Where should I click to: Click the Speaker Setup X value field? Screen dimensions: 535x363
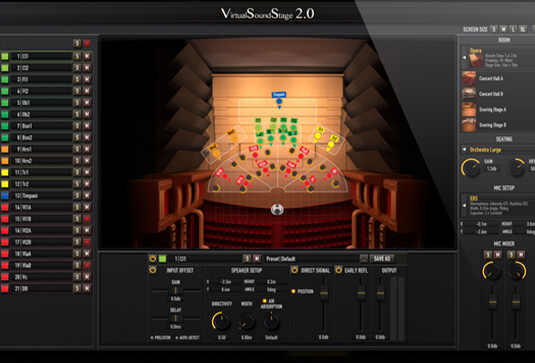226,282
